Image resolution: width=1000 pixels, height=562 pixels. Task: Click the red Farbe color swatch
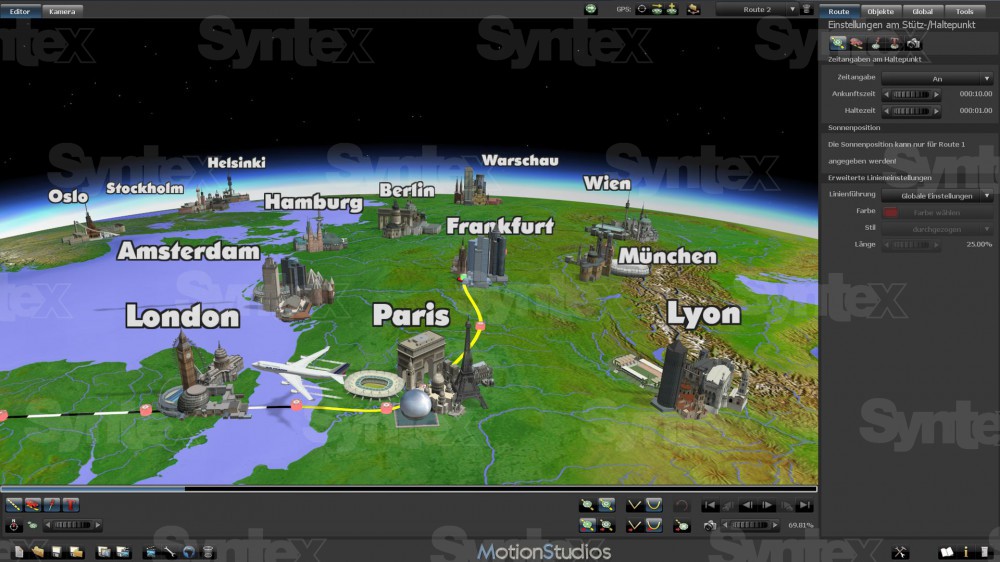(891, 212)
